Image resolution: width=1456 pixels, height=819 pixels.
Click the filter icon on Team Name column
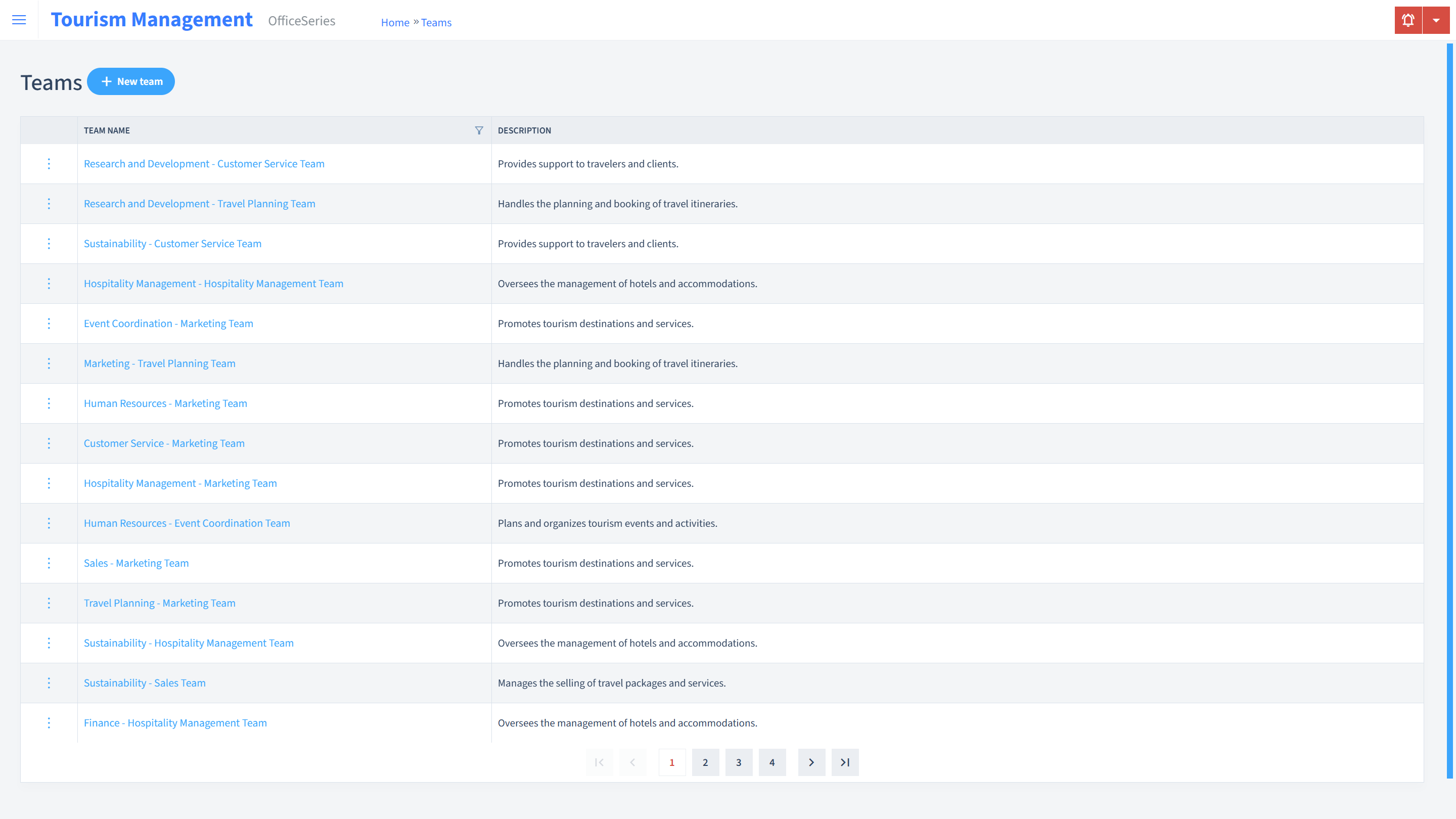tap(479, 130)
